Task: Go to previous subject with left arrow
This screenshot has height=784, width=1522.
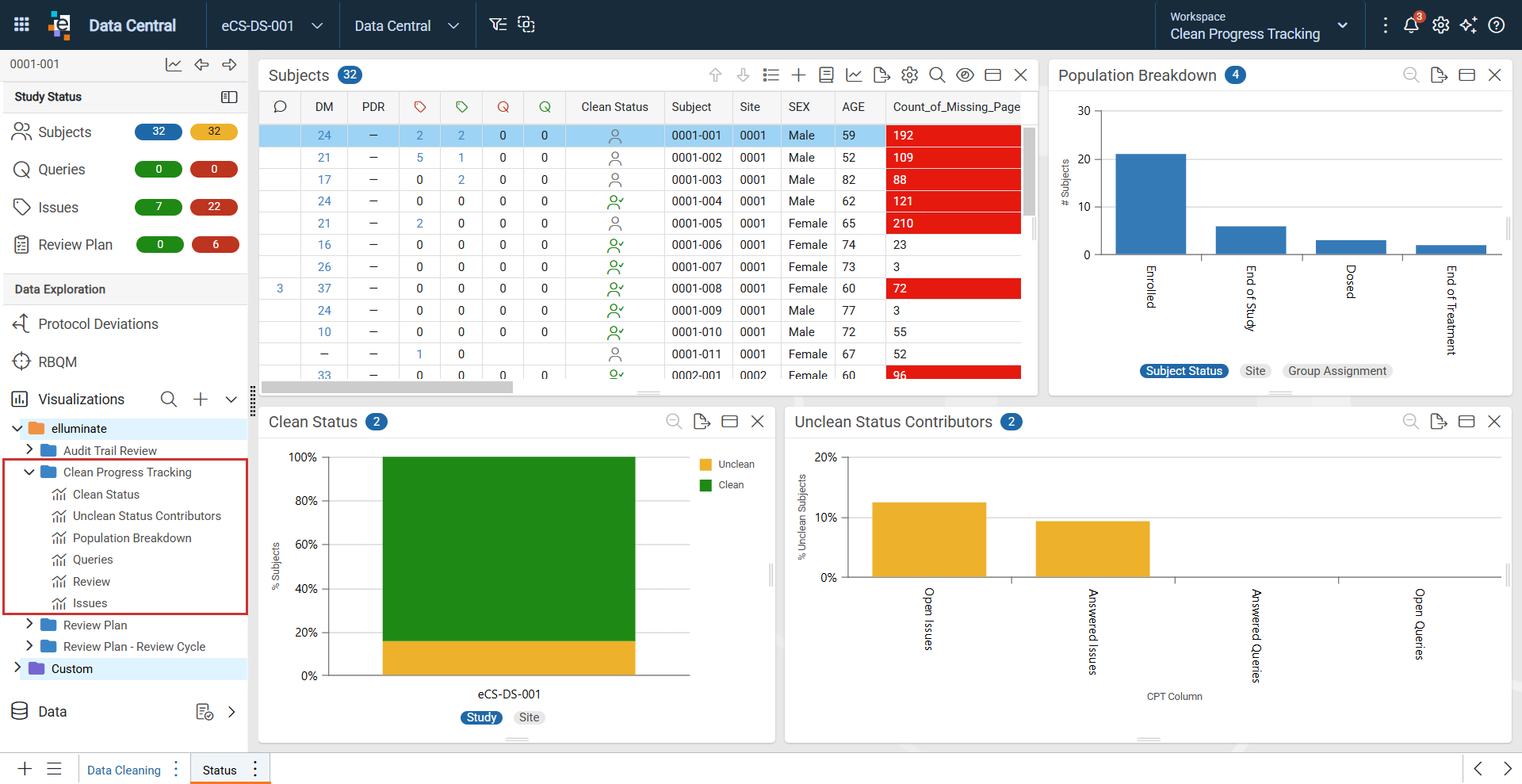Action: [x=201, y=64]
